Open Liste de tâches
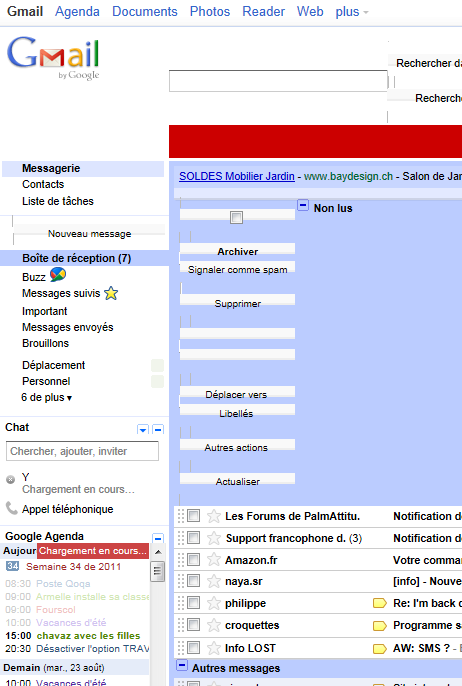Image resolution: width=462 pixels, height=686 pixels. 58,201
